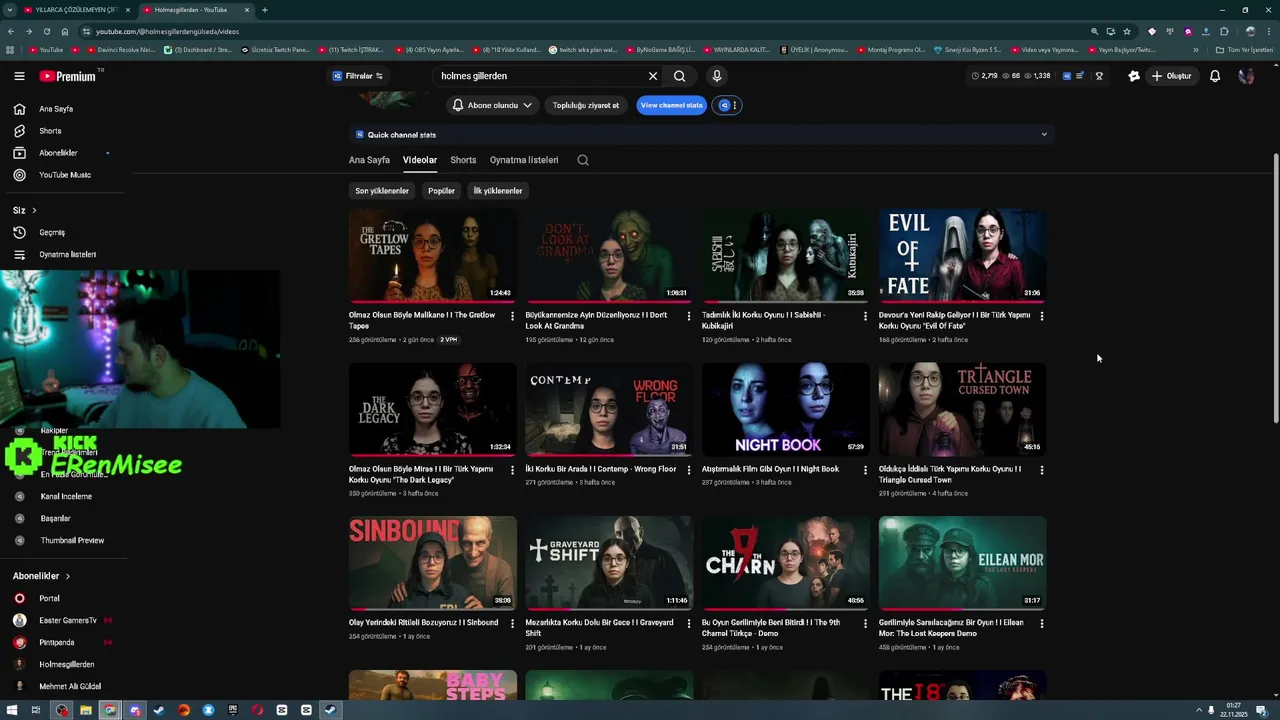Viewport: 1280px width, 720px height.
Task: Click the browser address bar
Action: point(590,31)
